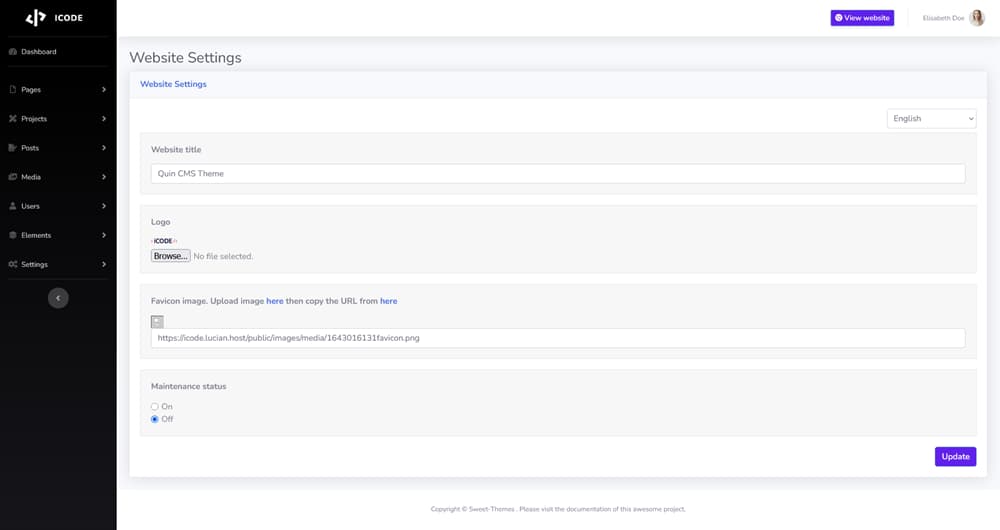Click the View website button
The height and width of the screenshot is (530, 1000).
pos(861,18)
